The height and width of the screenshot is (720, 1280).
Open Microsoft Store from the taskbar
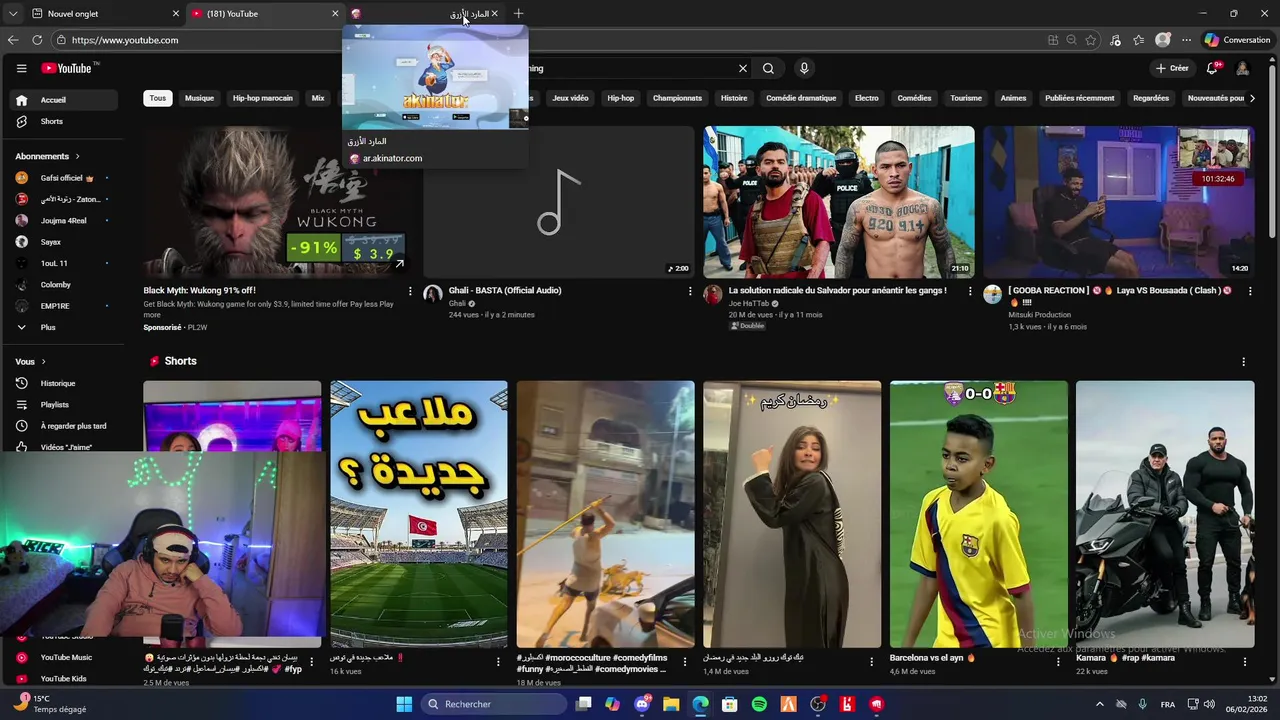[x=730, y=704]
